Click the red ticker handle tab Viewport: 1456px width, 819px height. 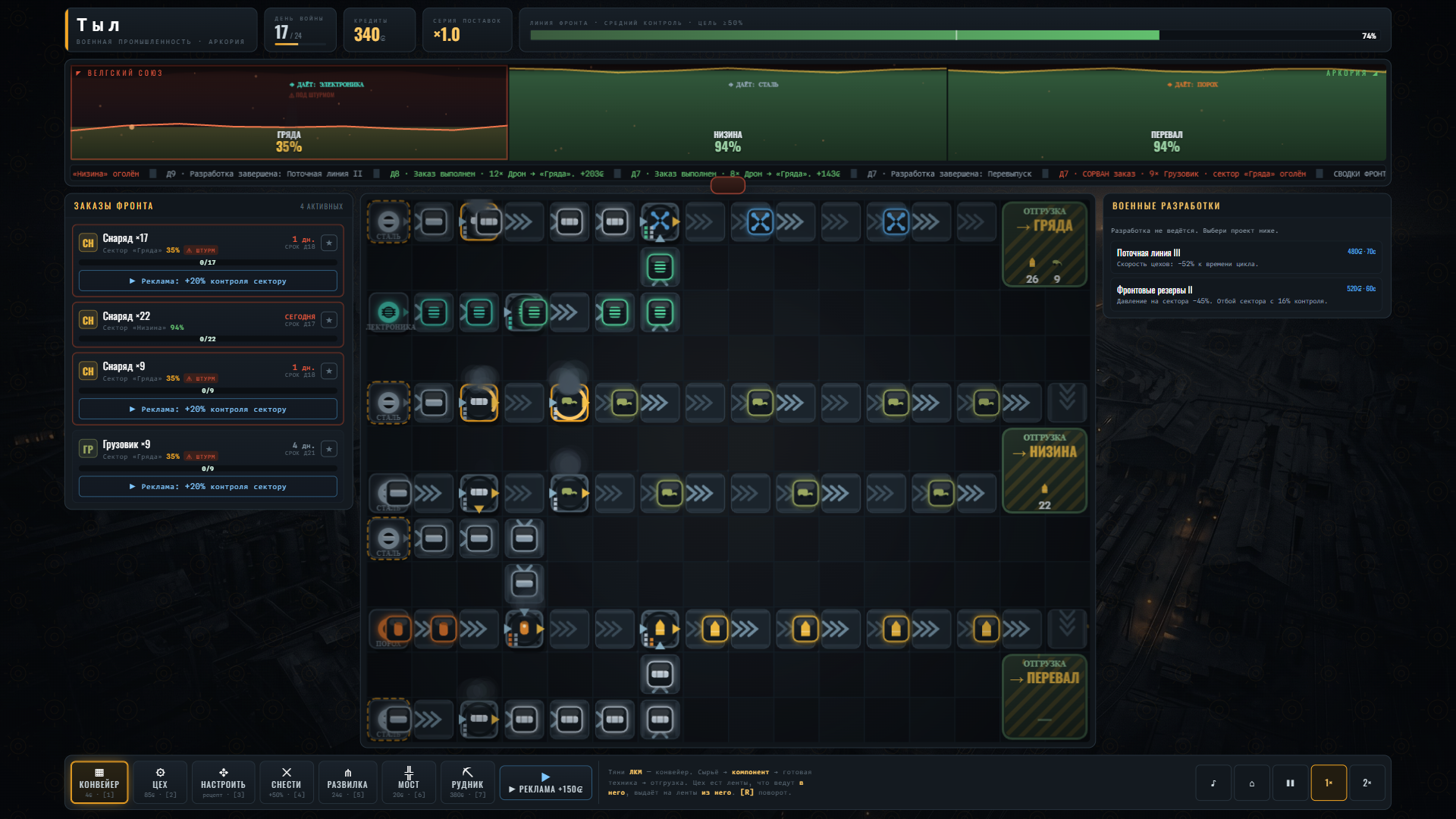(727, 184)
